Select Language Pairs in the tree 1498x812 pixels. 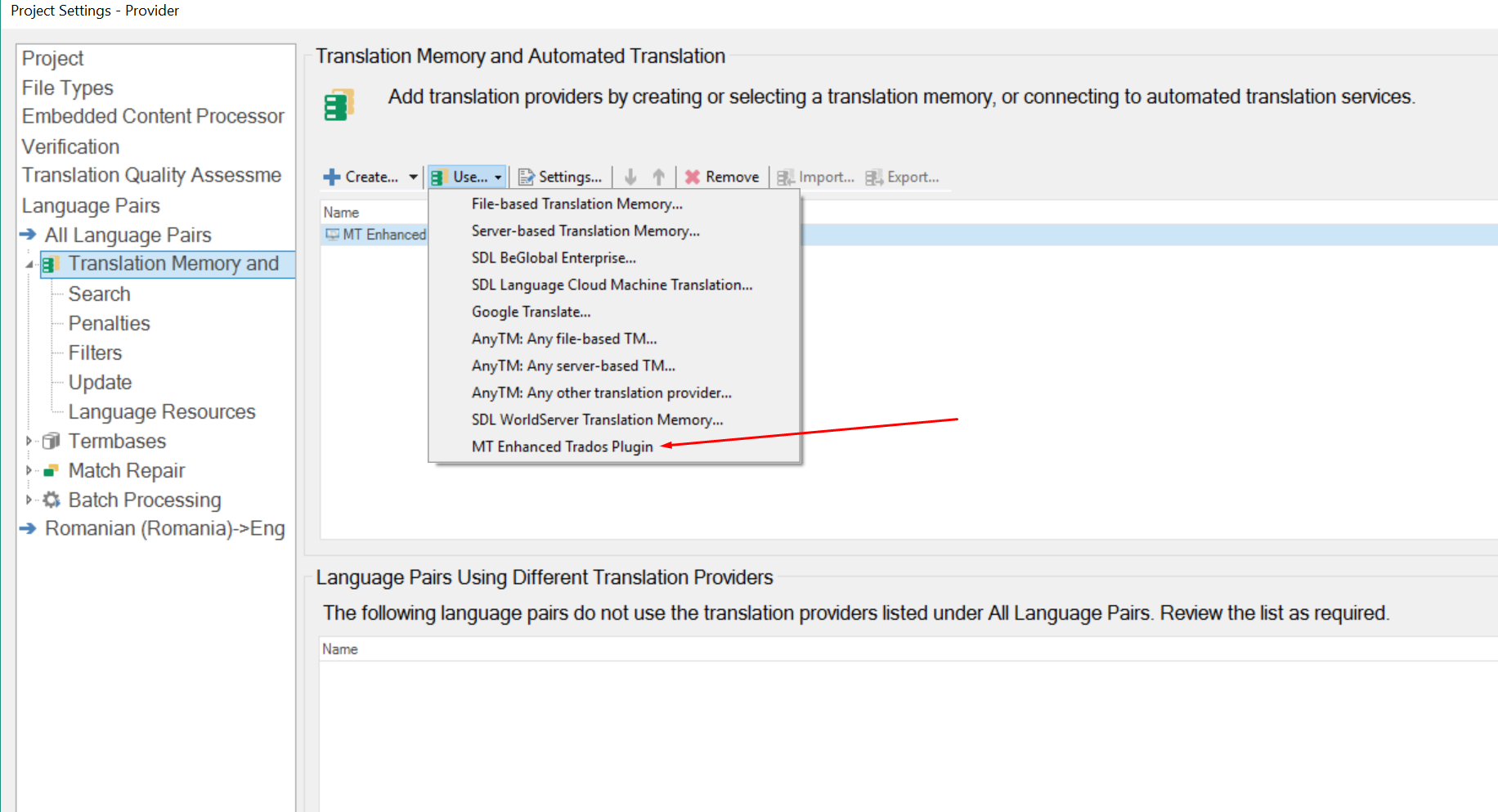91,205
